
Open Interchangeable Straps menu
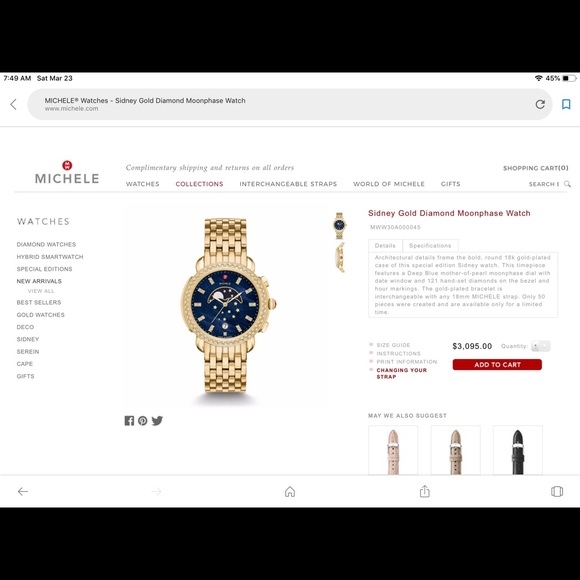point(288,184)
